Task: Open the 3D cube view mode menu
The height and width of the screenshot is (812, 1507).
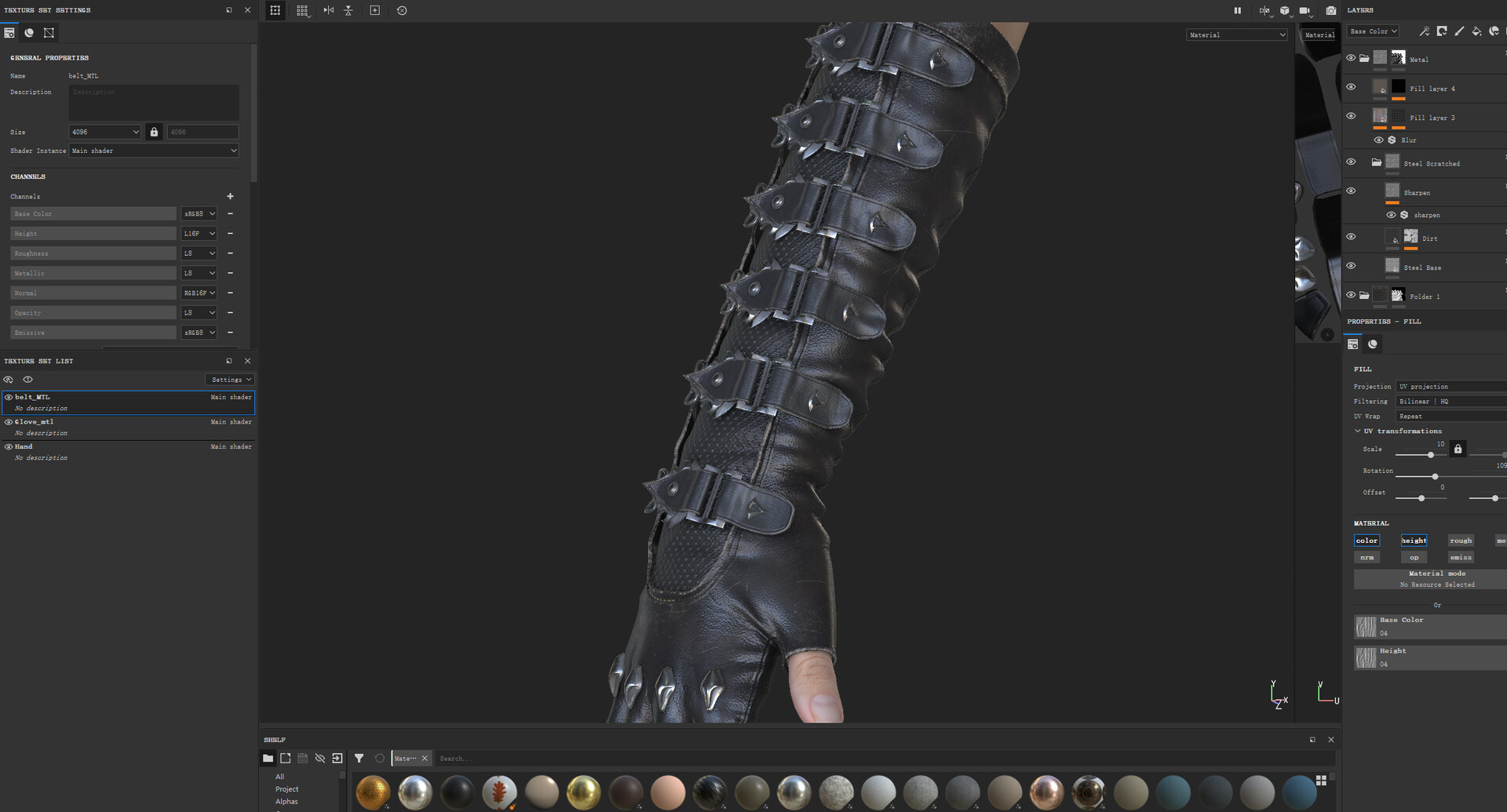Action: 1286,10
